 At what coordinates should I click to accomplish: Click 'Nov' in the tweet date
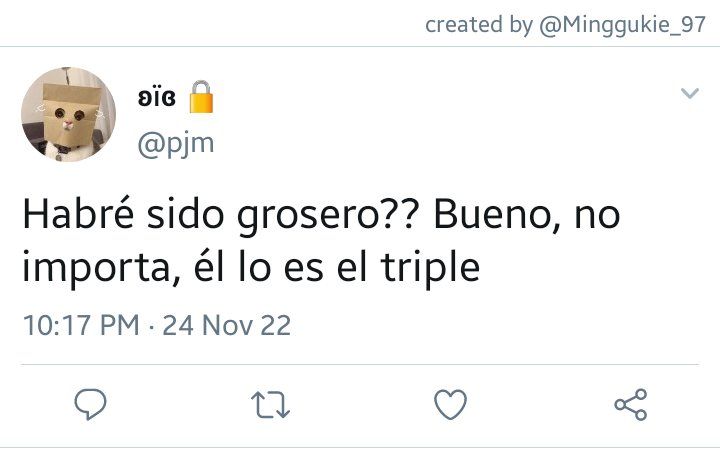(x=227, y=325)
